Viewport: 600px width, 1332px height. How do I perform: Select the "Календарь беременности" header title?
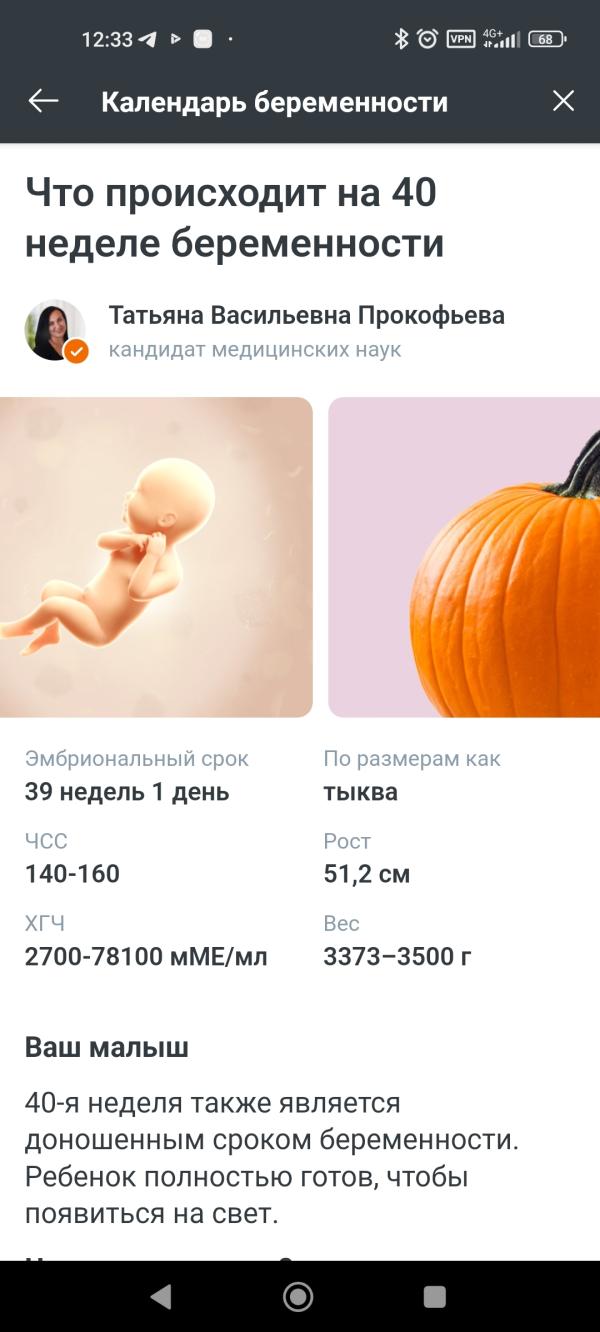(x=275, y=102)
